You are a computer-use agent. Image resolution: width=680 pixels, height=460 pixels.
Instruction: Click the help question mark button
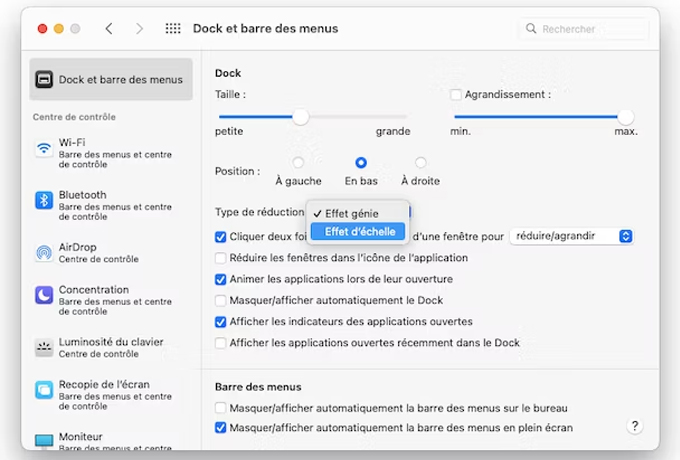tap(634, 426)
